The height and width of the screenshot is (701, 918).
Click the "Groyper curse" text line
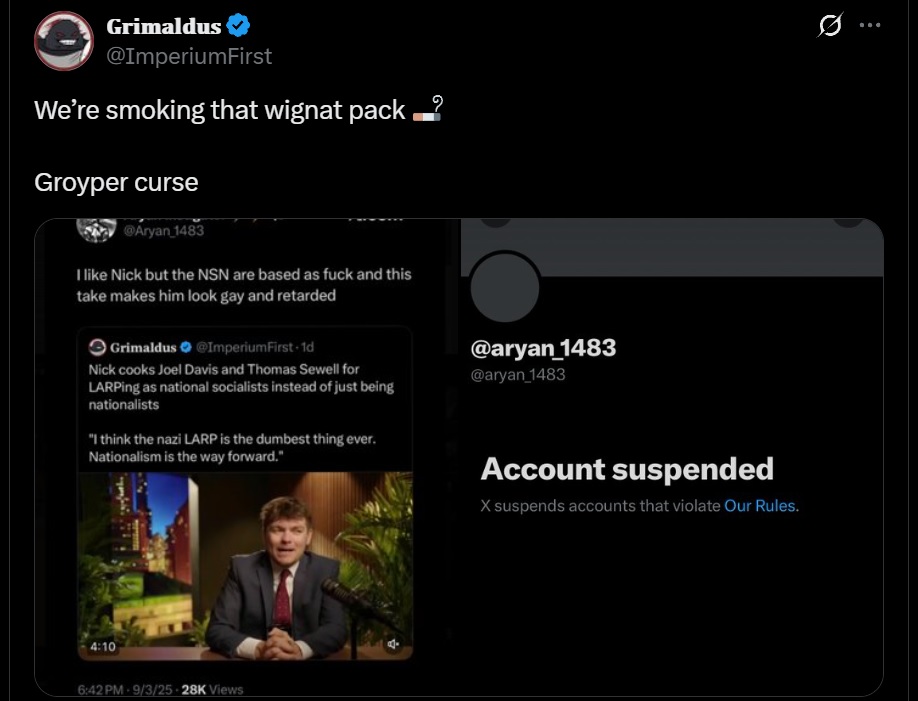point(116,183)
